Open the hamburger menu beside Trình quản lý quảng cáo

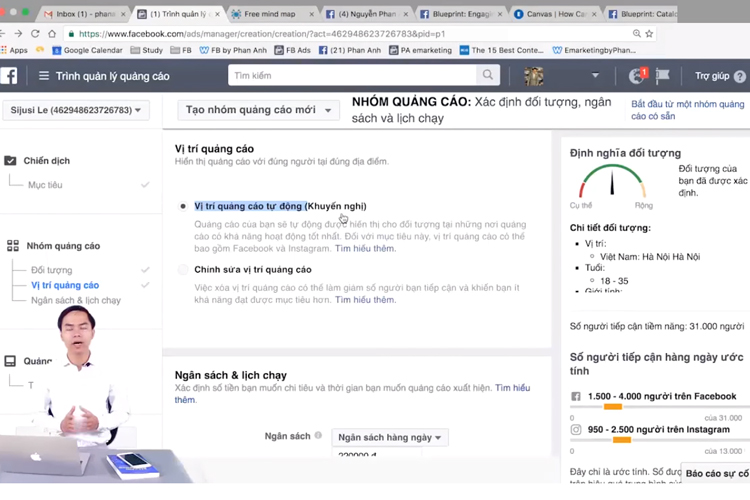[43, 76]
